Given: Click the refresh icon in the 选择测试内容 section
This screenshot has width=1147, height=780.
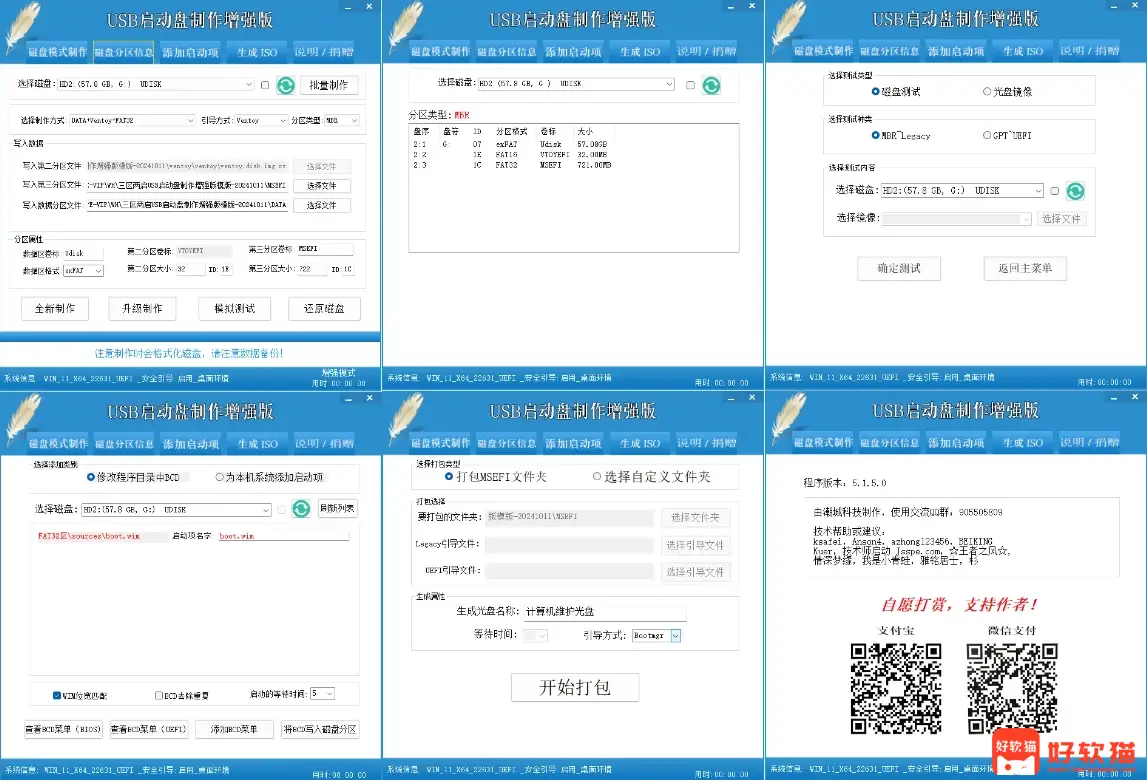Looking at the screenshot, I should [x=1075, y=191].
